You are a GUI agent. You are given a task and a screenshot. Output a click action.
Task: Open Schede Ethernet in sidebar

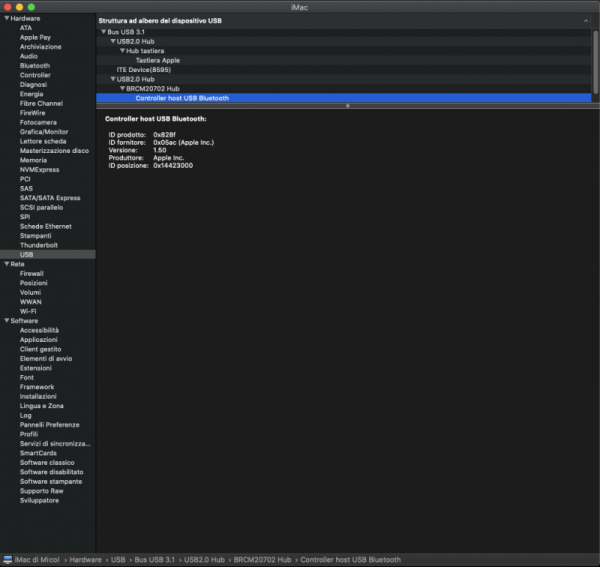coord(46,225)
